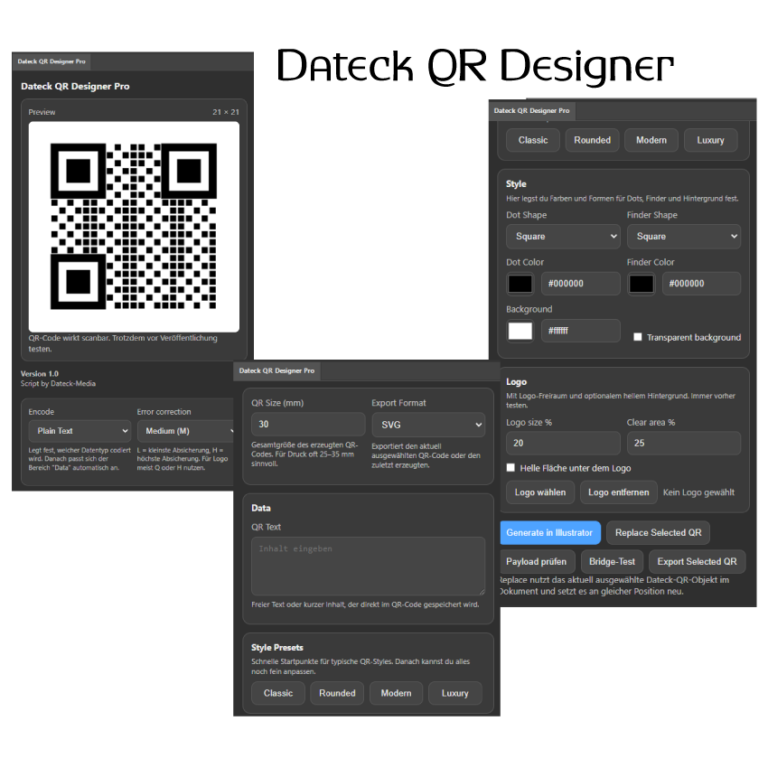Viewport: 768px width, 768px height.
Task: Click the QR Size (mm) field showing 30
Action: [x=308, y=424]
